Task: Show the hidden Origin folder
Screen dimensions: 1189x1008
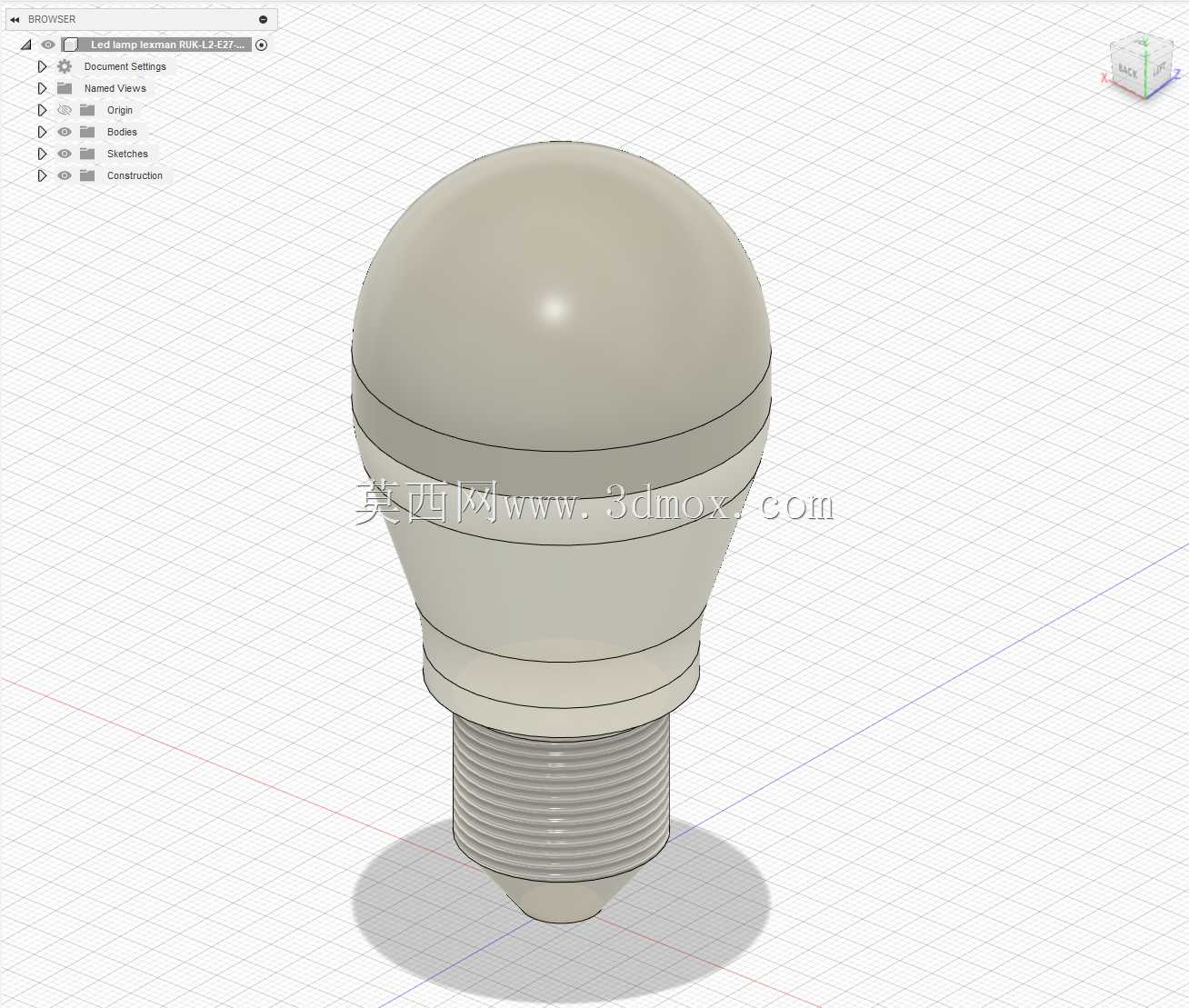Action: pyautogui.click(x=65, y=110)
